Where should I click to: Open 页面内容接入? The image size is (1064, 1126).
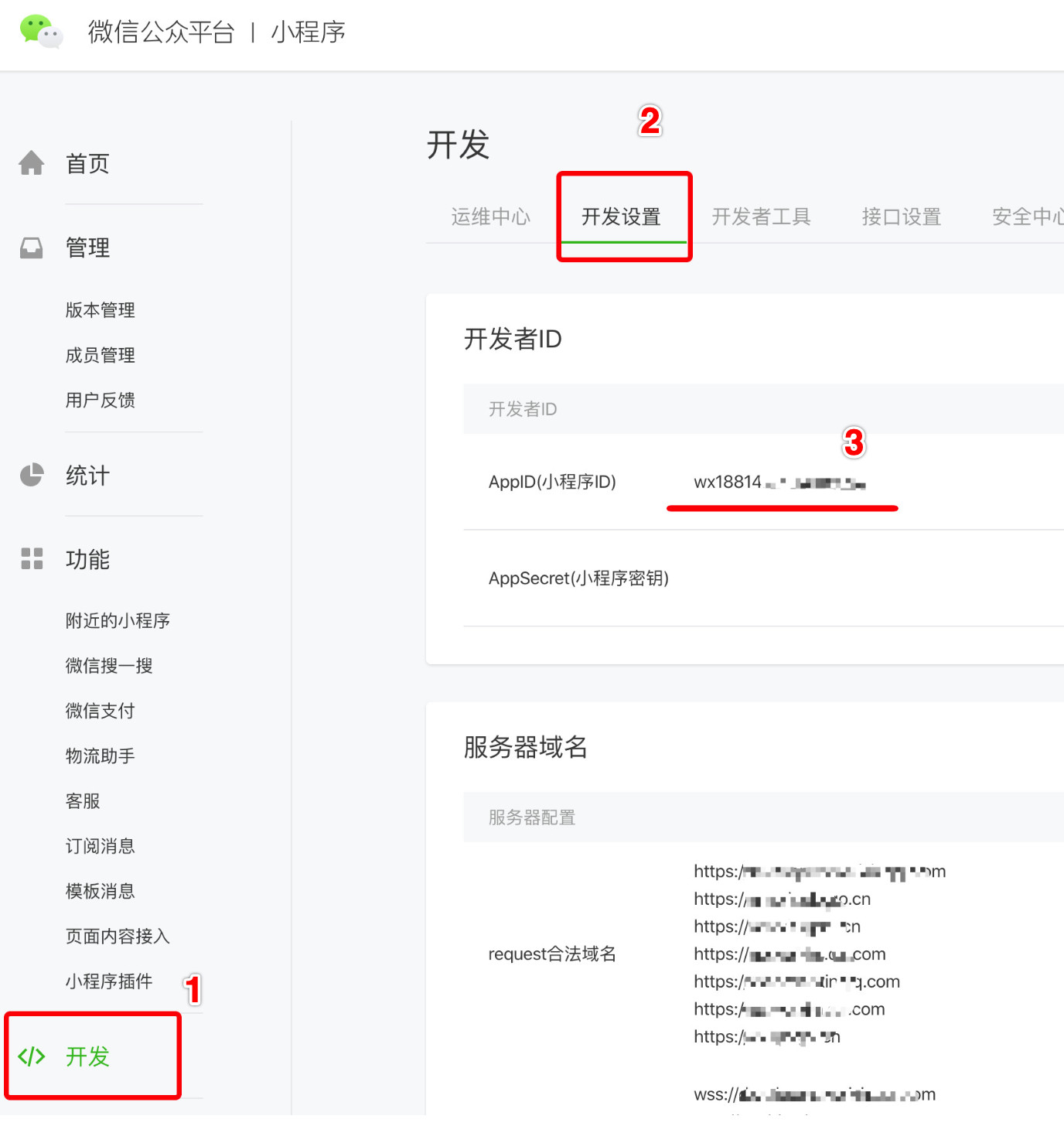118,937
